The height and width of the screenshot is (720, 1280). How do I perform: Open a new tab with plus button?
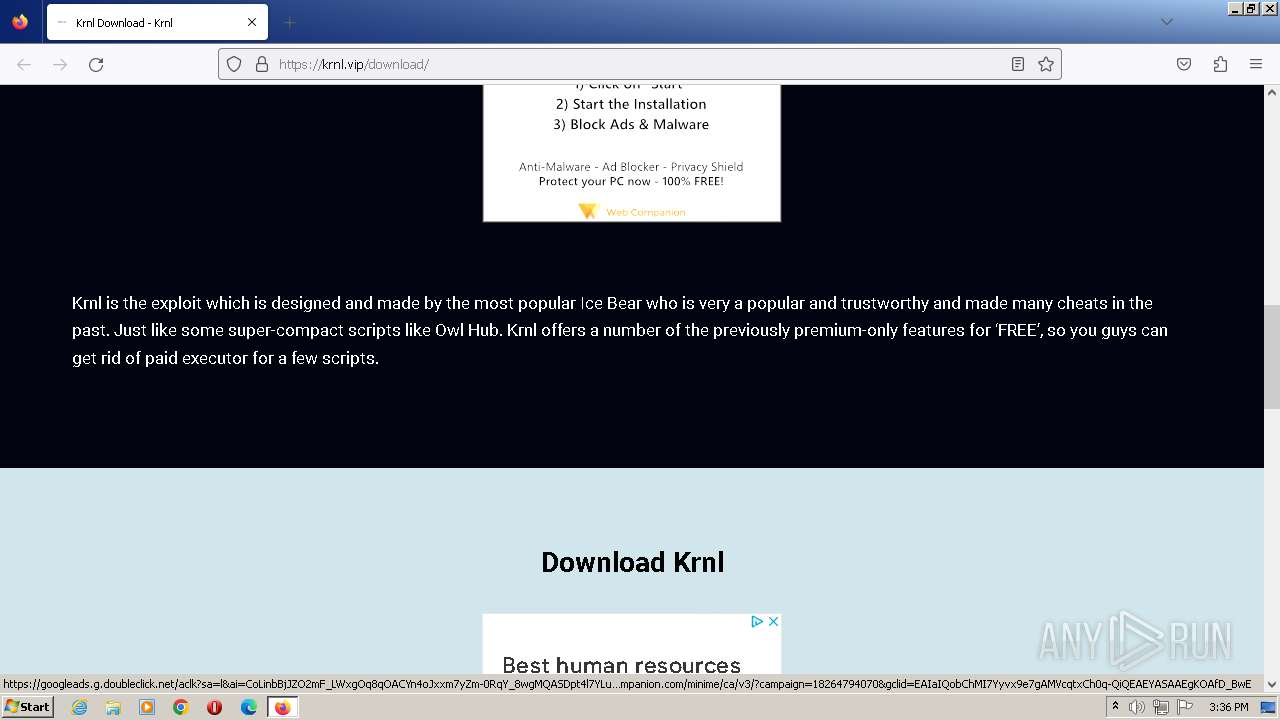[289, 22]
